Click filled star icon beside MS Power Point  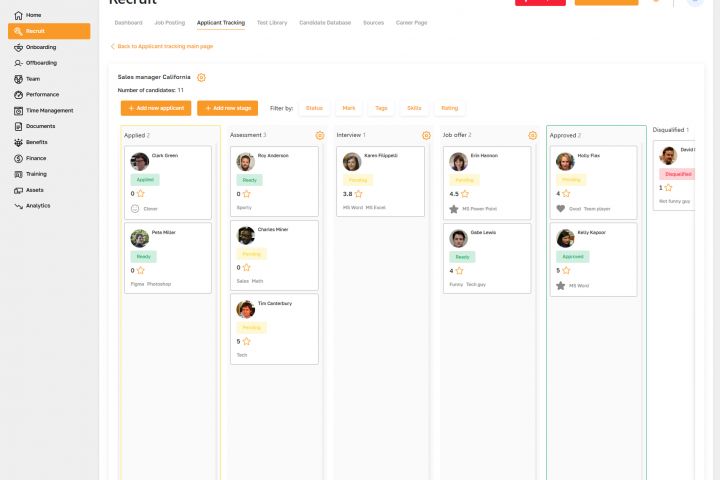454,209
